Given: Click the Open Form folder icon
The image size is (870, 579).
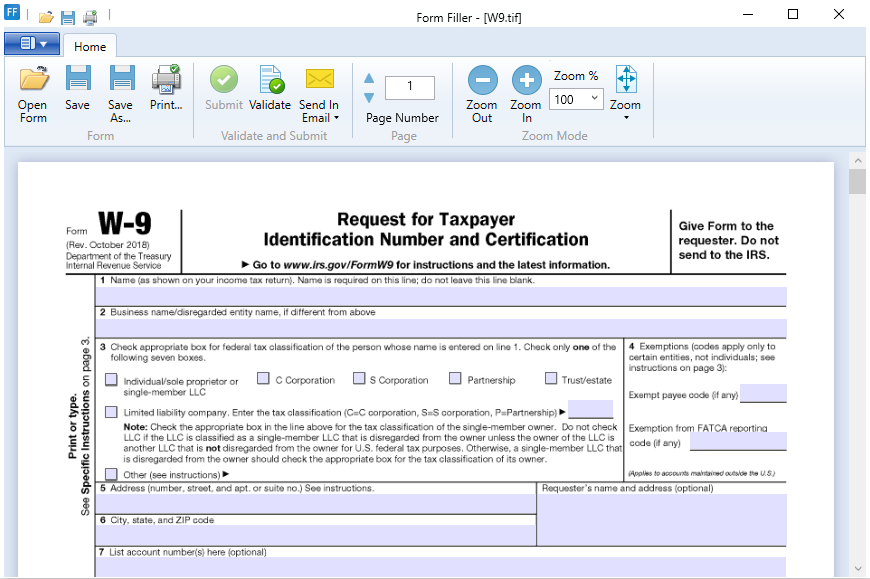Looking at the screenshot, I should (33, 79).
